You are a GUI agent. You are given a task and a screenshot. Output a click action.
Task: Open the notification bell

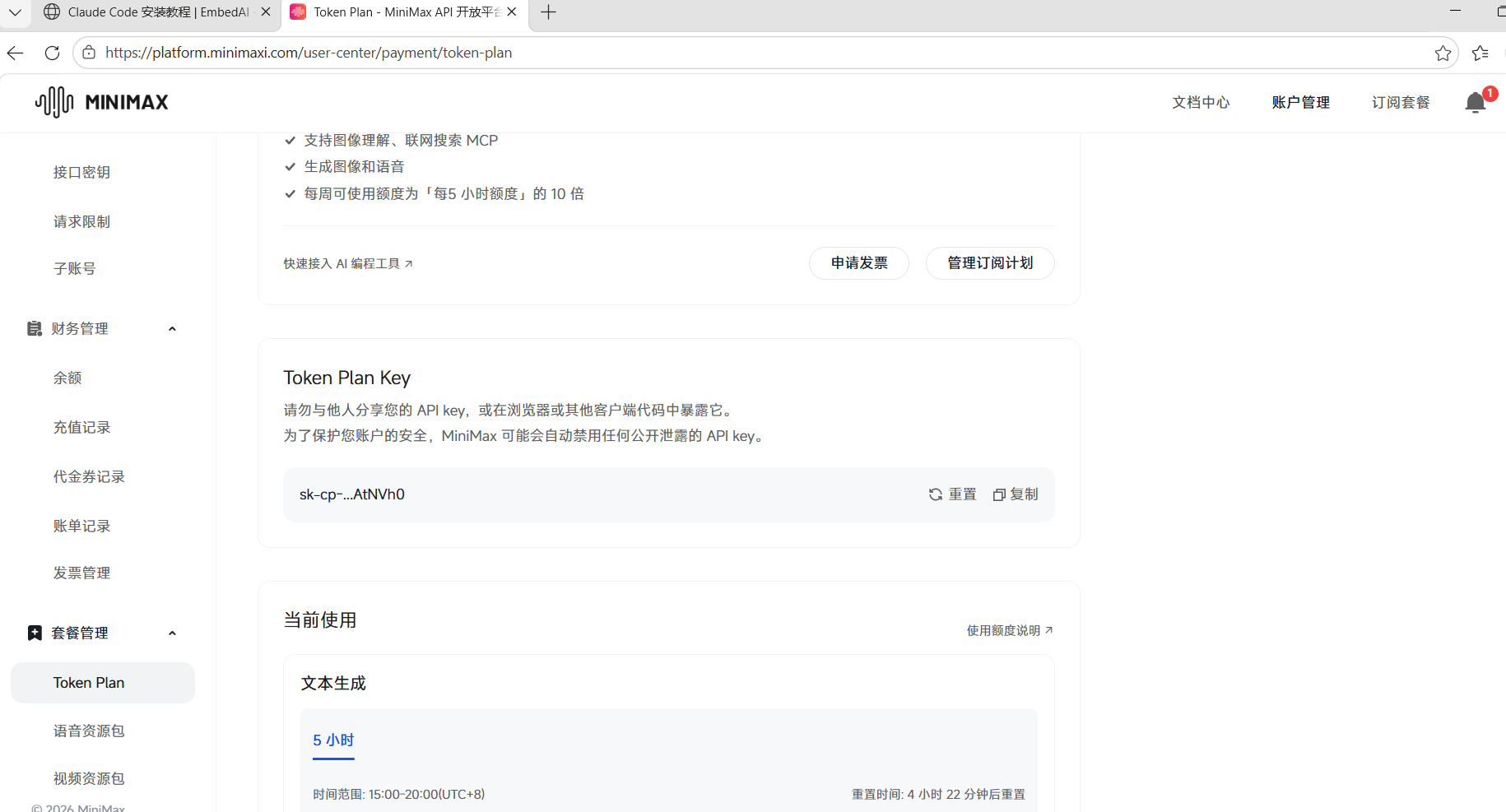(1476, 102)
